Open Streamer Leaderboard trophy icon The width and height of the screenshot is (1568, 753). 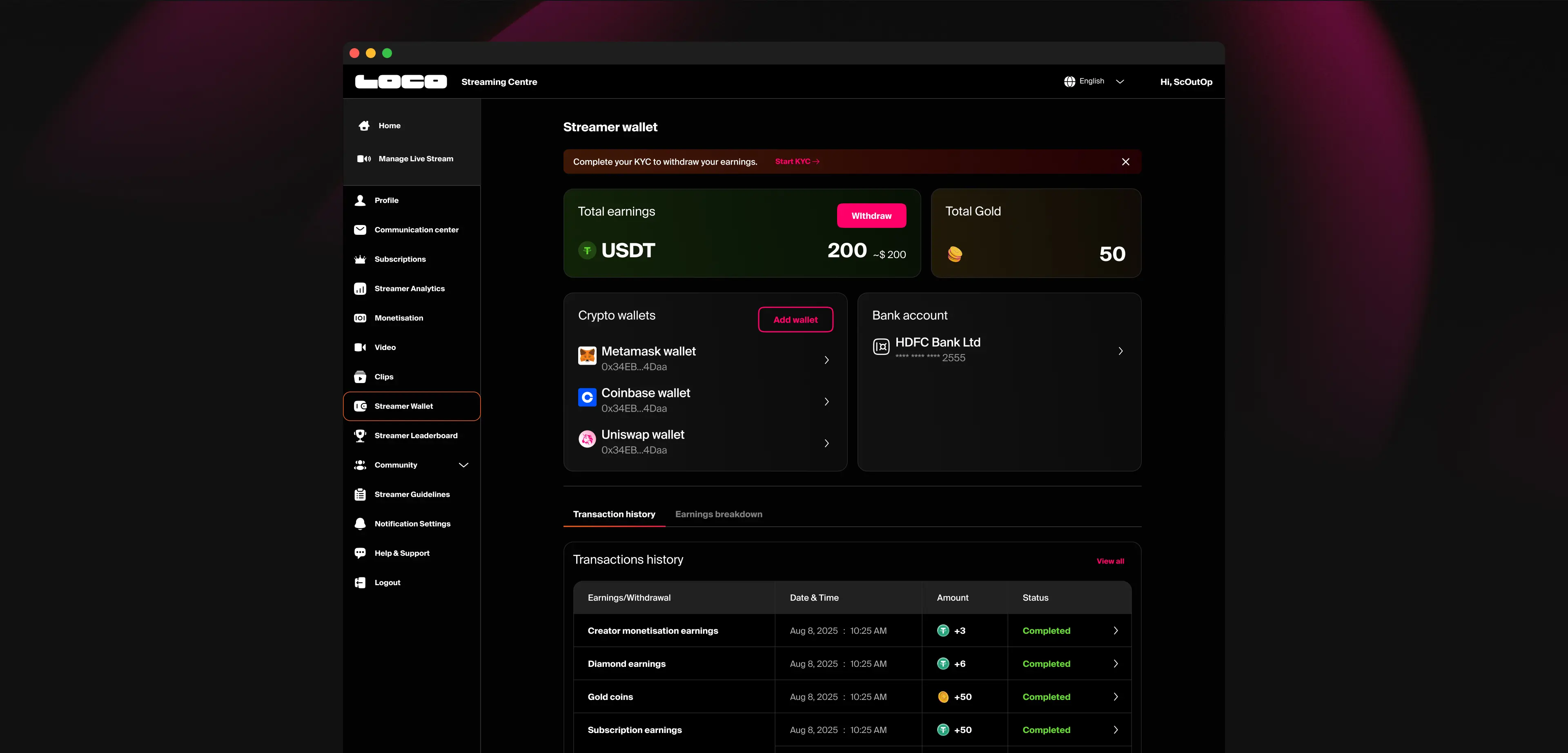coord(360,435)
